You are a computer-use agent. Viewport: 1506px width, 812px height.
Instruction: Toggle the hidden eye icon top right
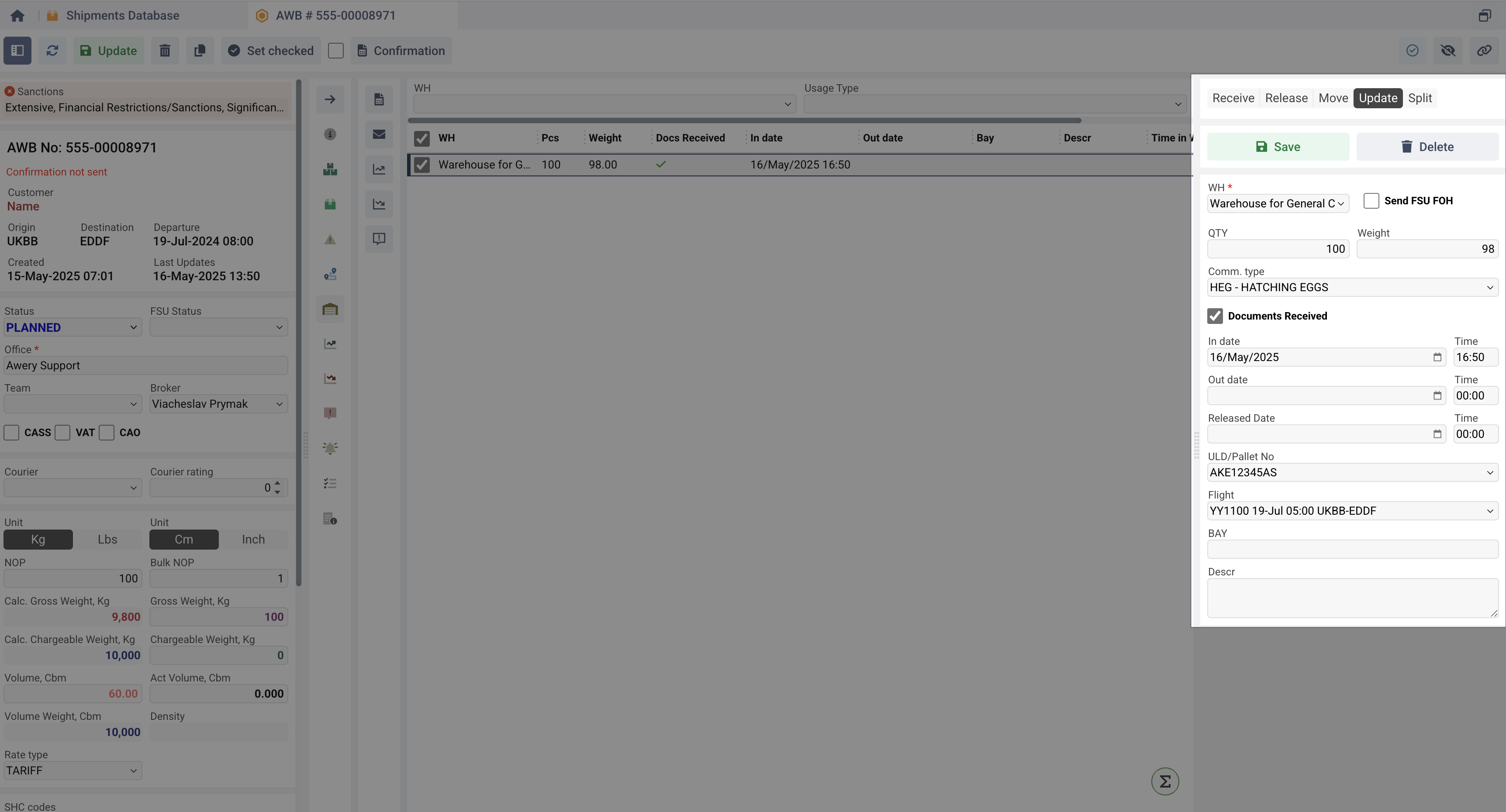coord(1447,51)
